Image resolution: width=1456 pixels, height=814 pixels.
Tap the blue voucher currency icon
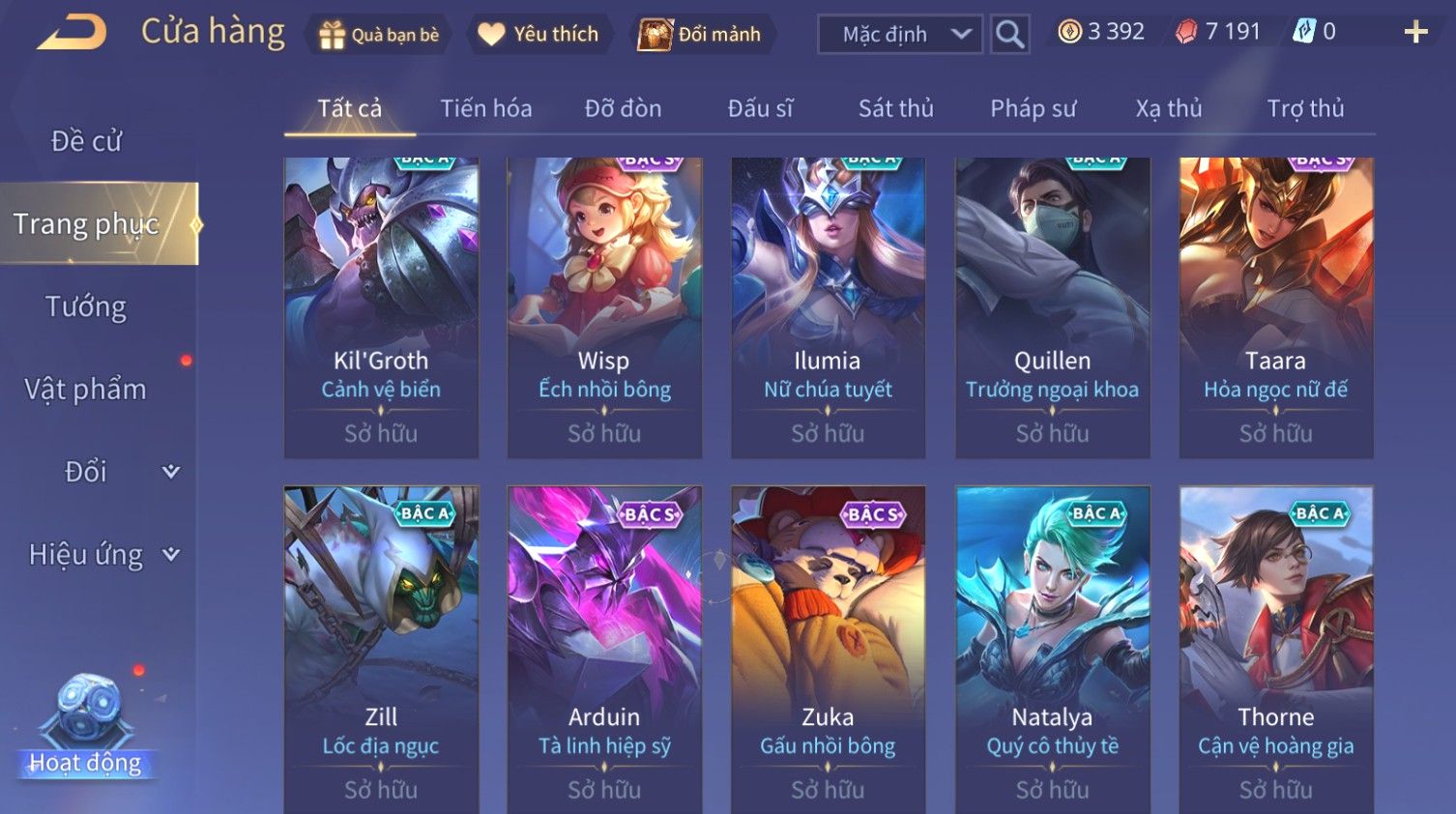pyautogui.click(x=1304, y=32)
